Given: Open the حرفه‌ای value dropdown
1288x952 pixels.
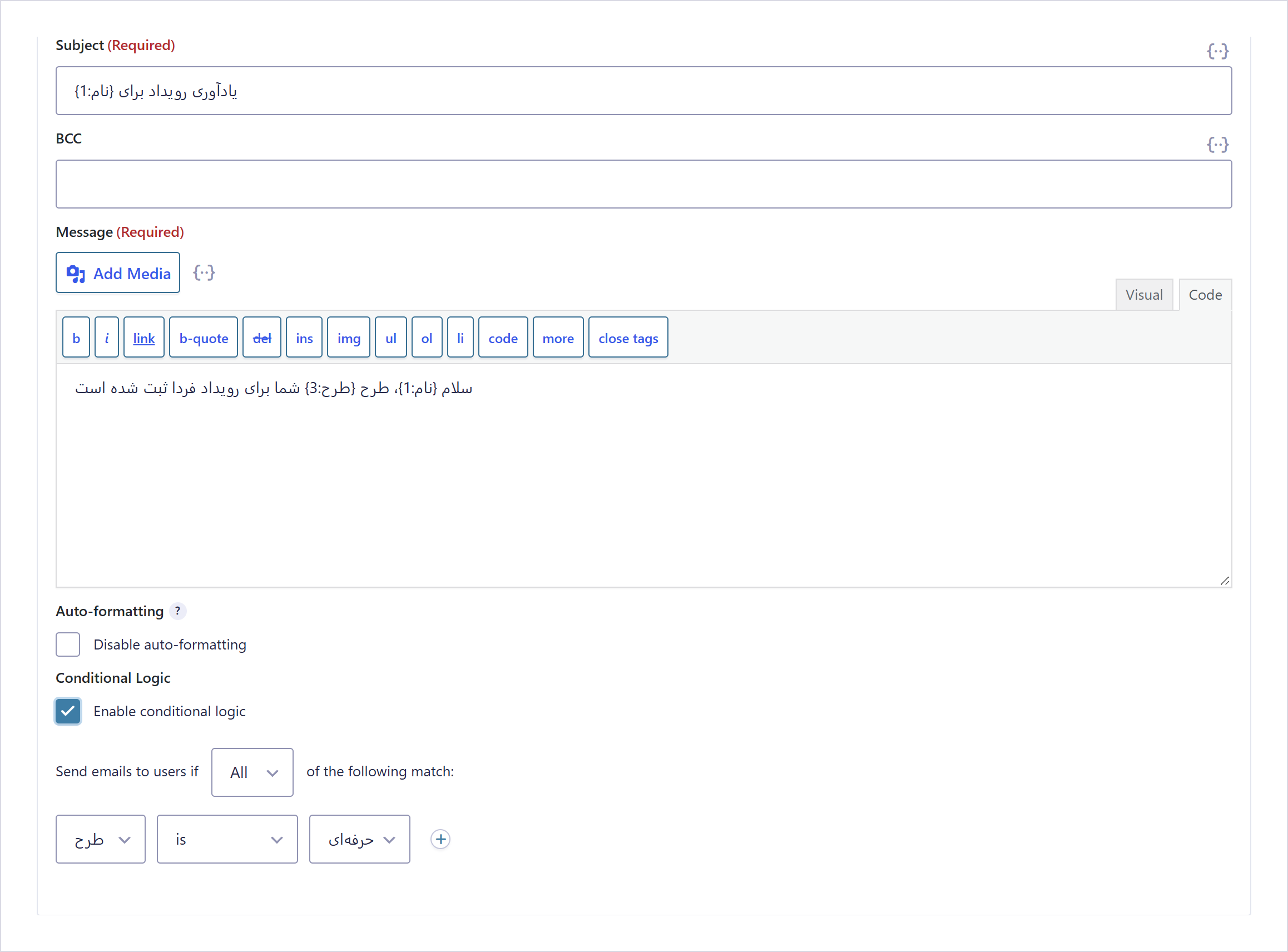Looking at the screenshot, I should [360, 839].
